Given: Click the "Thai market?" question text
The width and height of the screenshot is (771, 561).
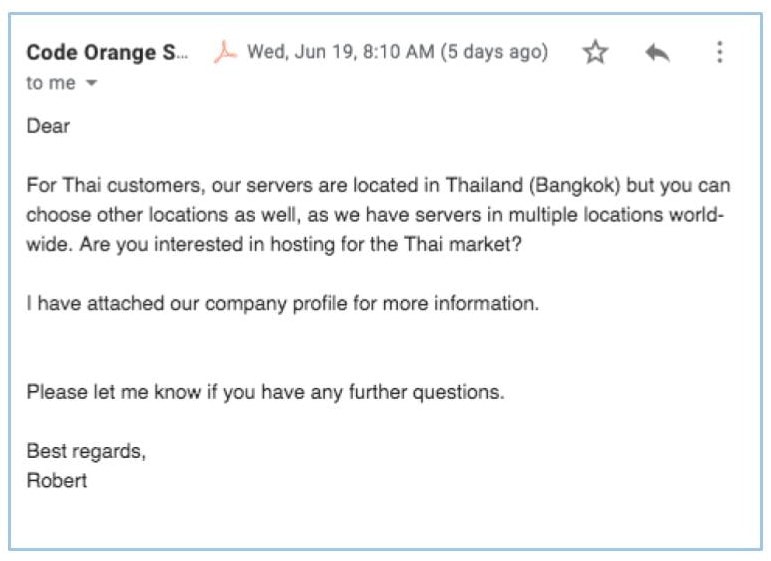Looking at the screenshot, I should click(462, 244).
